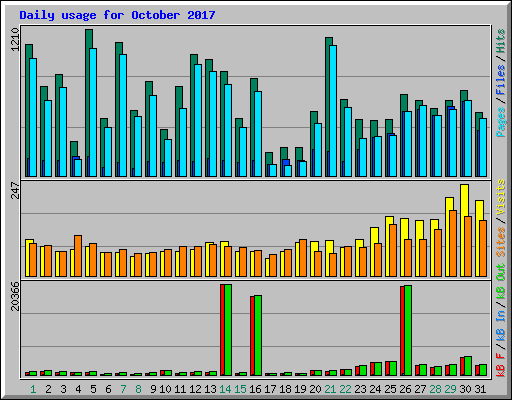
Task: Click day 1 on the axis
Action: [x=33, y=389]
